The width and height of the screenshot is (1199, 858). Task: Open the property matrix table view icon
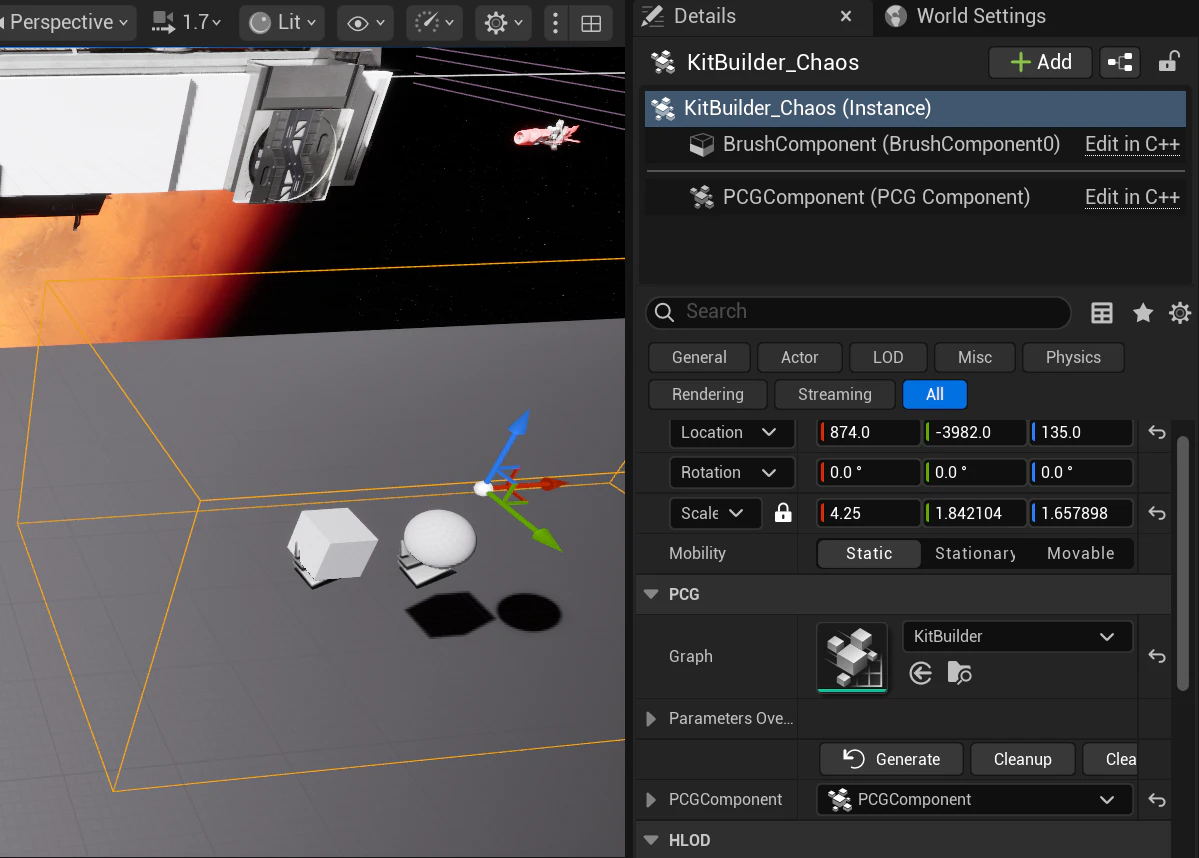1102,313
